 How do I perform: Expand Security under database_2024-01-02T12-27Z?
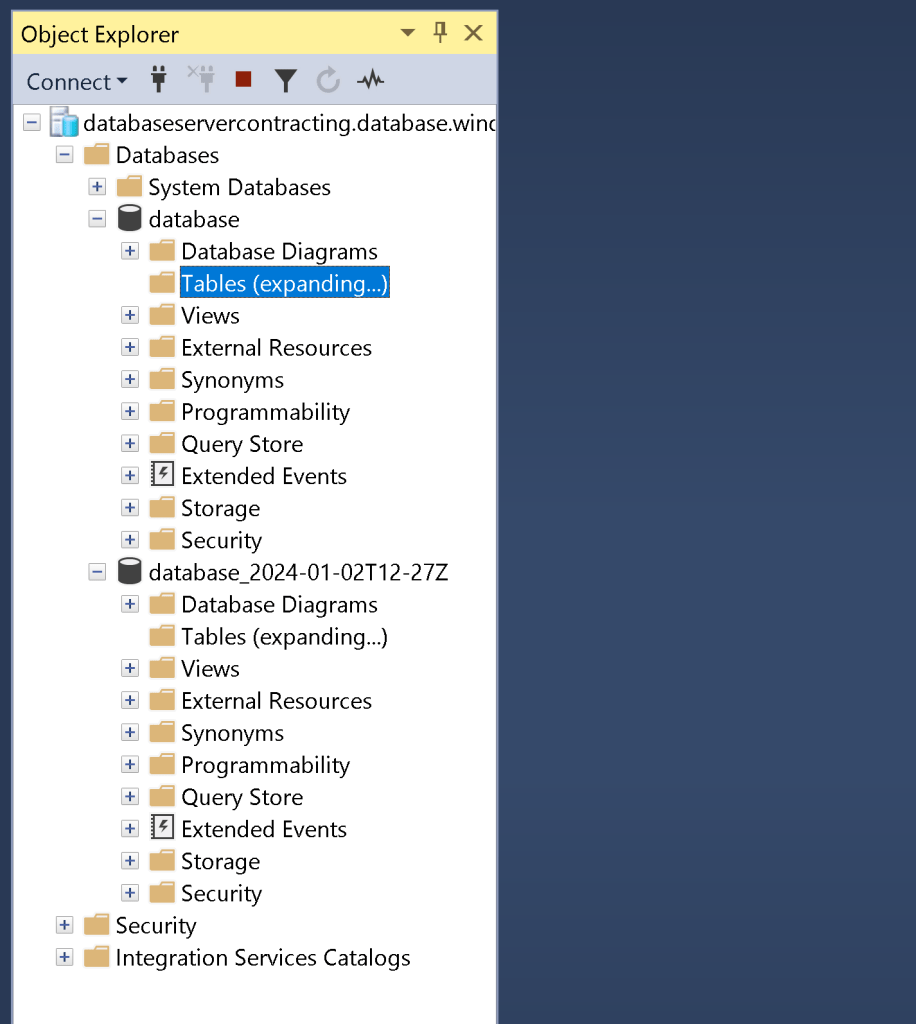click(x=130, y=892)
